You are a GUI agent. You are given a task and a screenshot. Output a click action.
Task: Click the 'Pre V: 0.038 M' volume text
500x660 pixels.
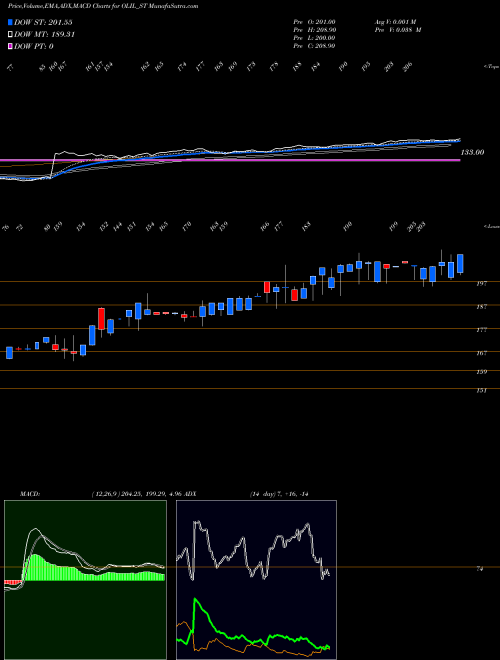398,30
